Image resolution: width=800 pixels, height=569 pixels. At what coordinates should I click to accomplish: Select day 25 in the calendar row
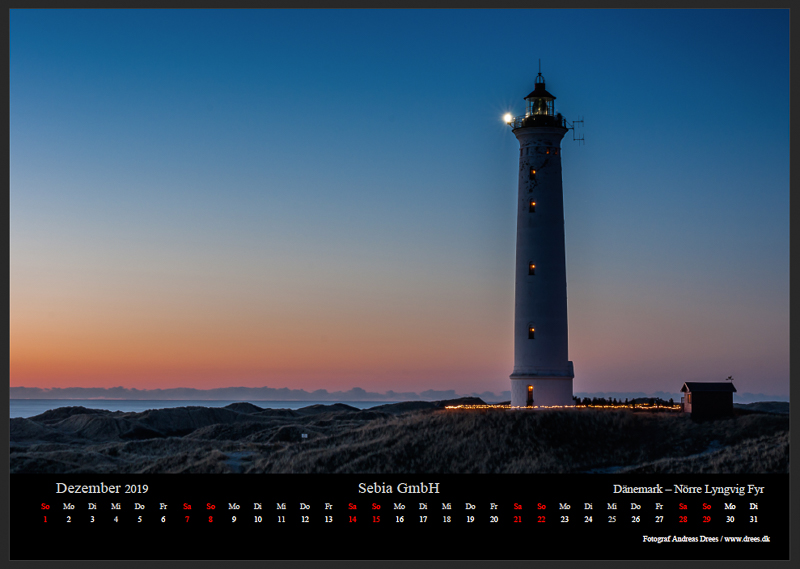612,519
